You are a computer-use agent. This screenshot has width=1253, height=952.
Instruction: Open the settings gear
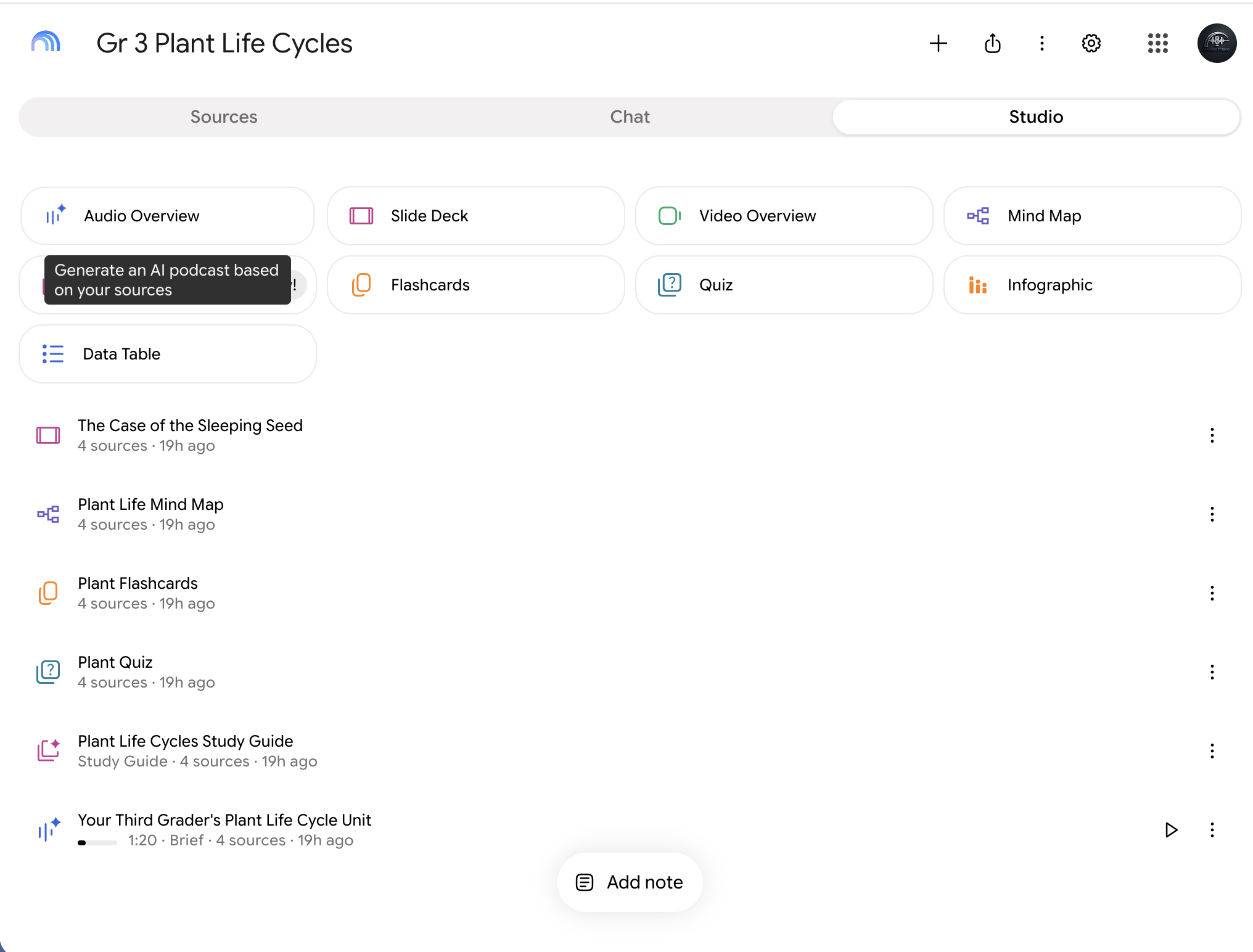click(x=1091, y=43)
